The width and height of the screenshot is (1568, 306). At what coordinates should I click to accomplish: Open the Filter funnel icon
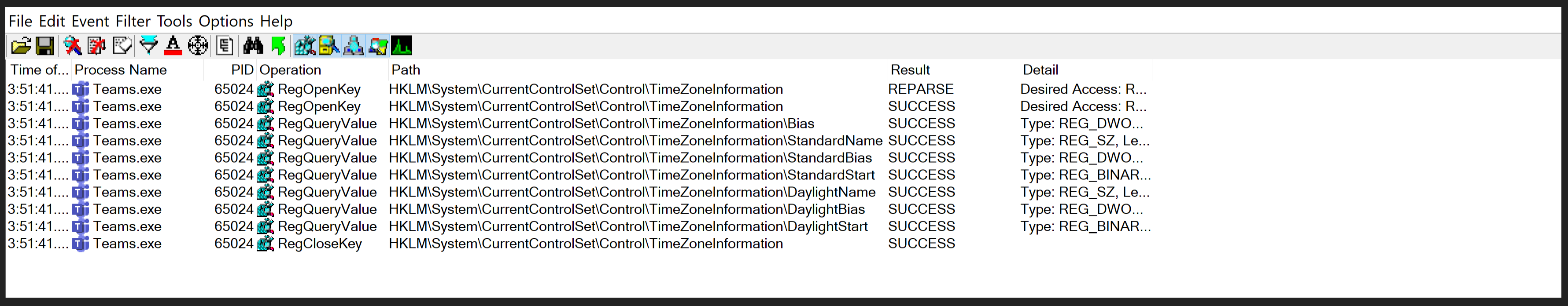(x=148, y=46)
